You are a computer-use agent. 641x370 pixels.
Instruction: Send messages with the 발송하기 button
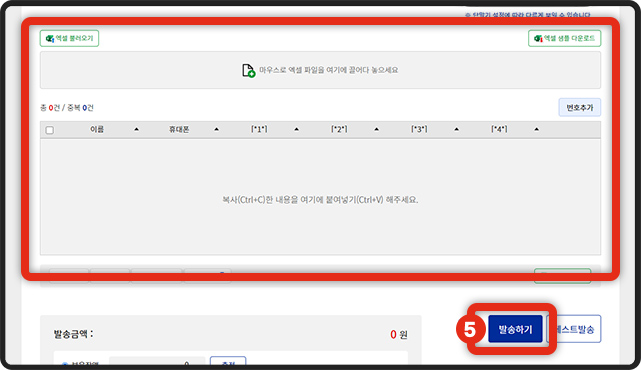(x=515, y=329)
